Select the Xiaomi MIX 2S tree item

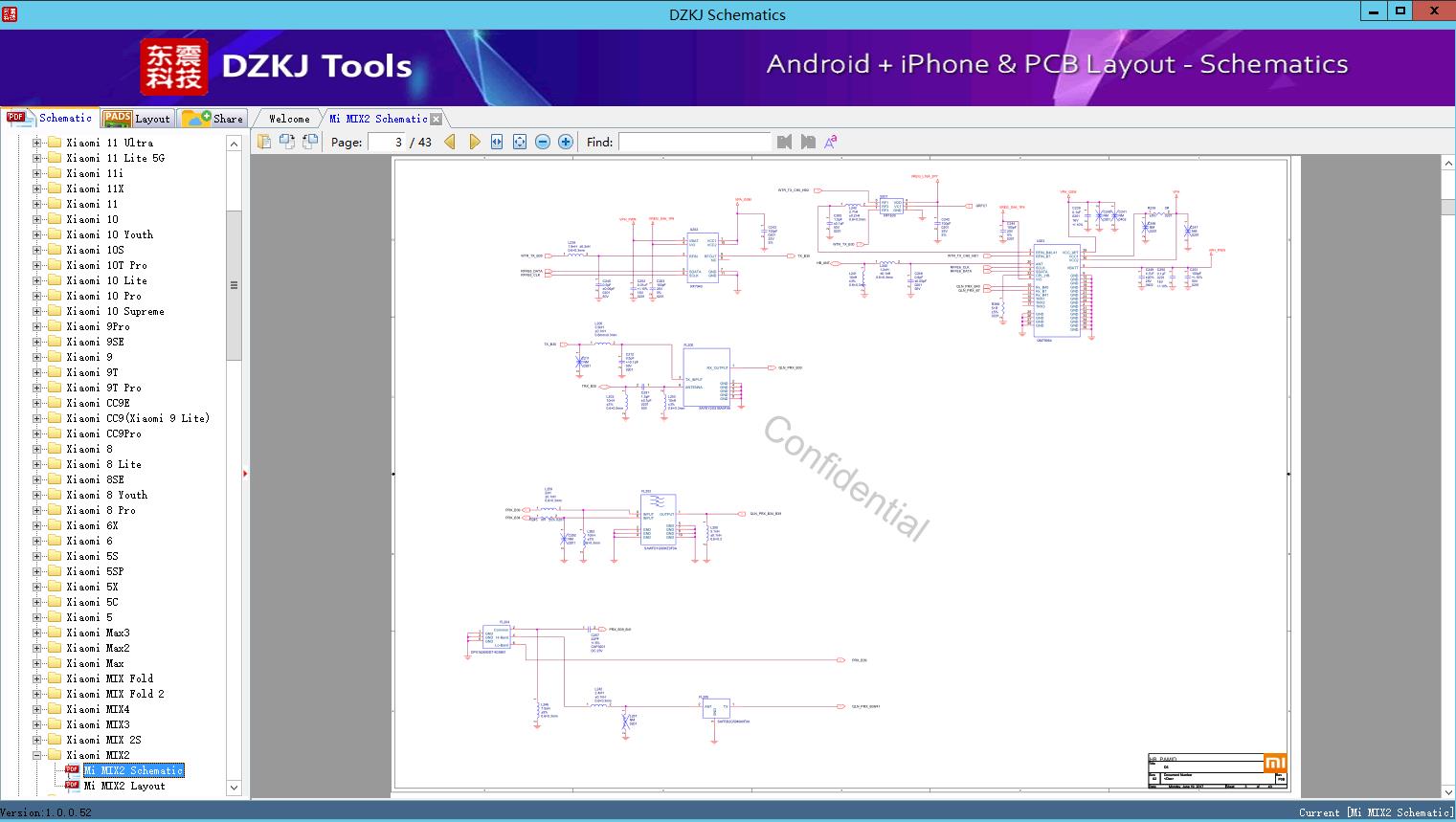click(103, 740)
